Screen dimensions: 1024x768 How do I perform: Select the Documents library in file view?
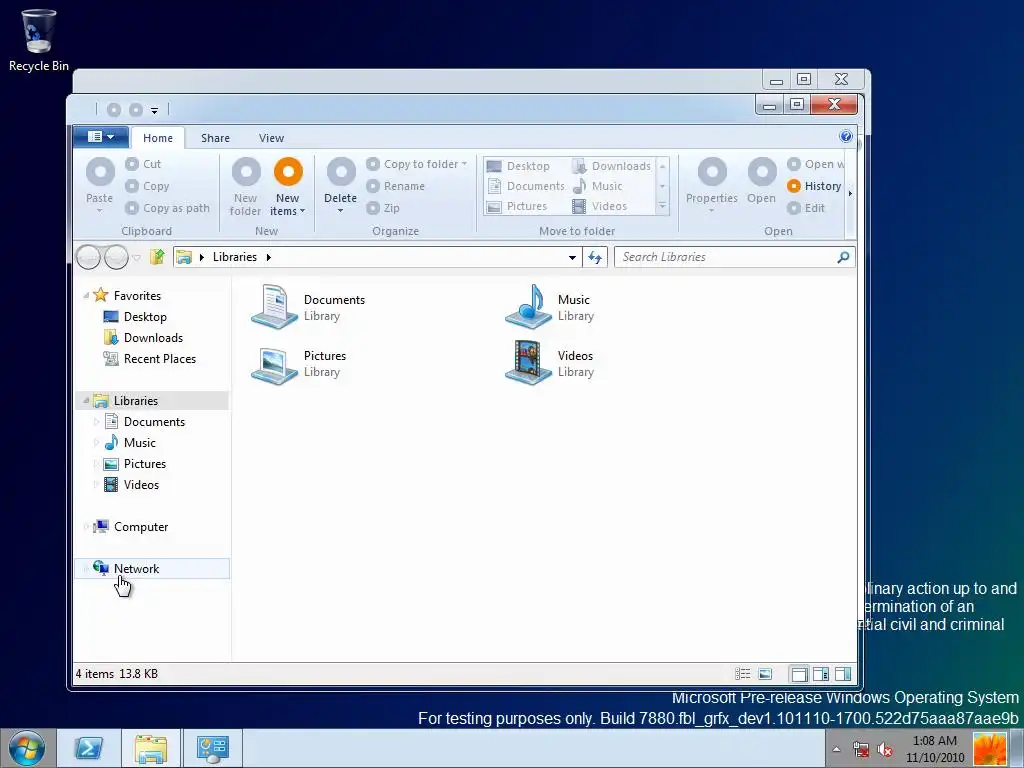click(308, 307)
